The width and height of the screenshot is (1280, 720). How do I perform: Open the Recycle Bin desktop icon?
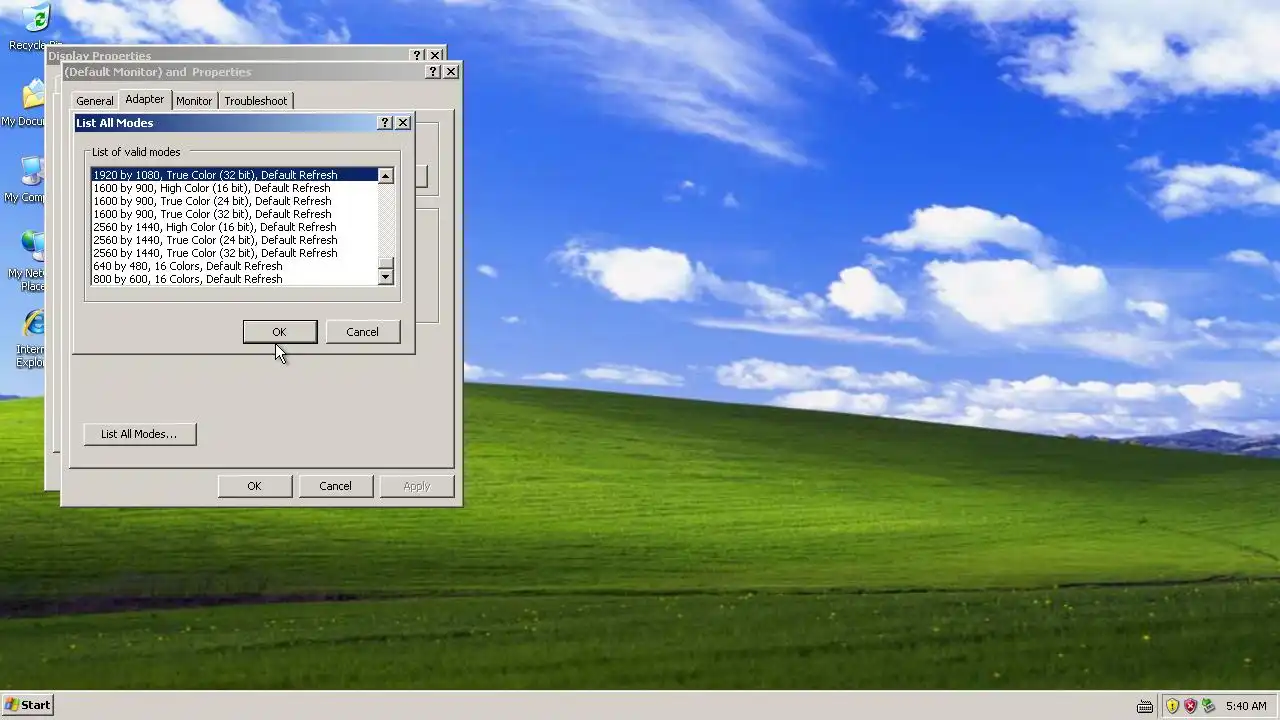[x=35, y=26]
